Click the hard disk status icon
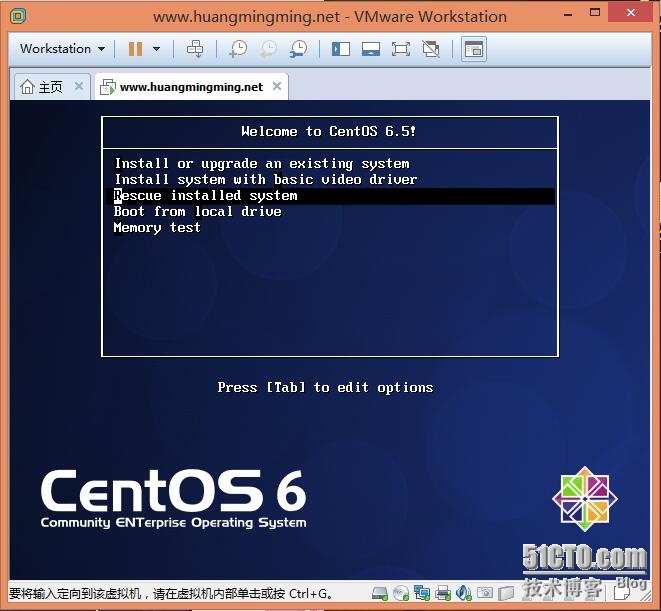661x611 pixels. 379,594
